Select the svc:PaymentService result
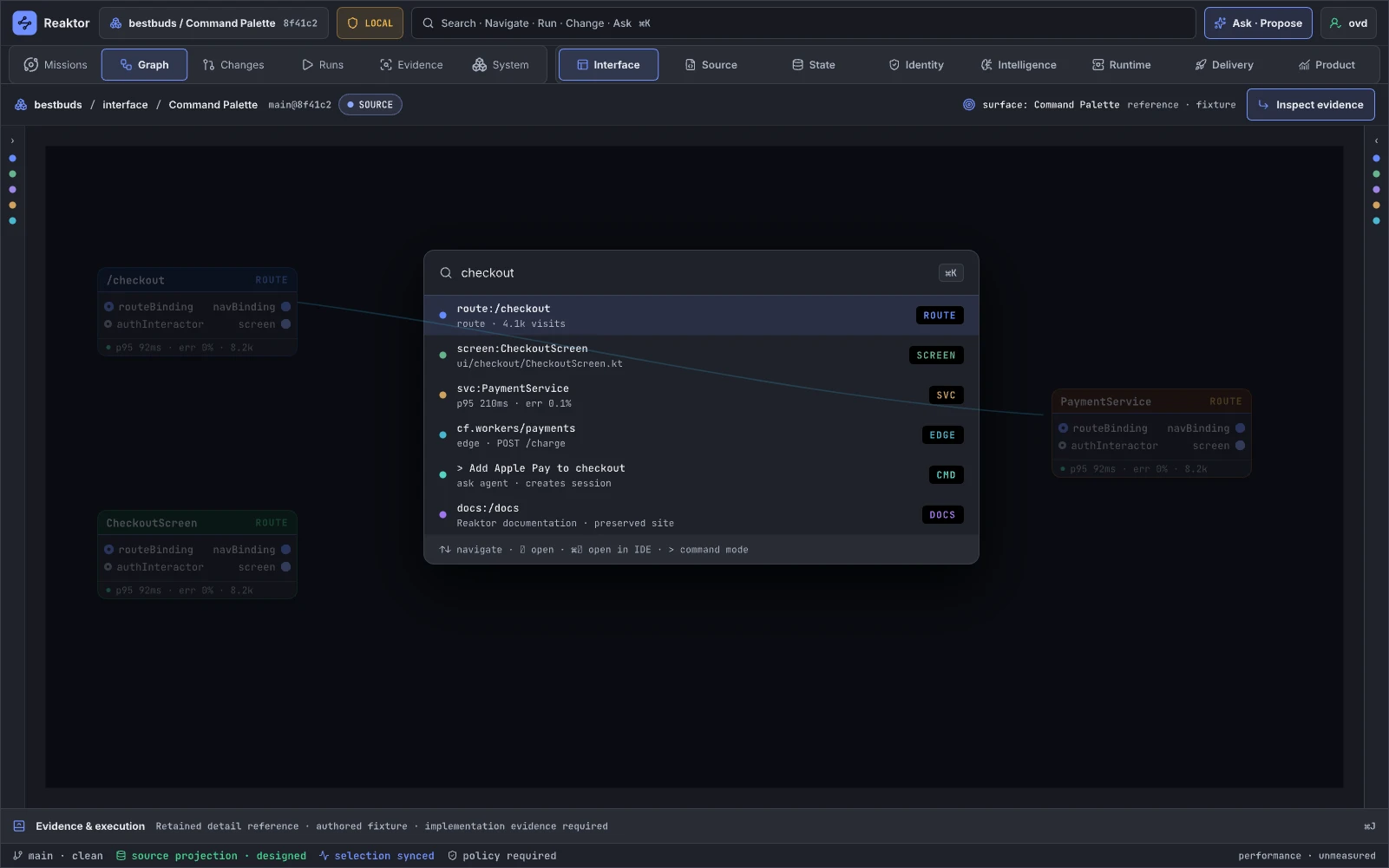1389x868 pixels. click(701, 395)
